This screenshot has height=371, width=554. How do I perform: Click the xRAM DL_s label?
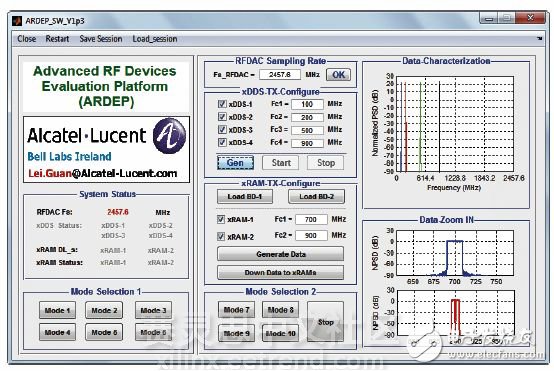[57, 249]
